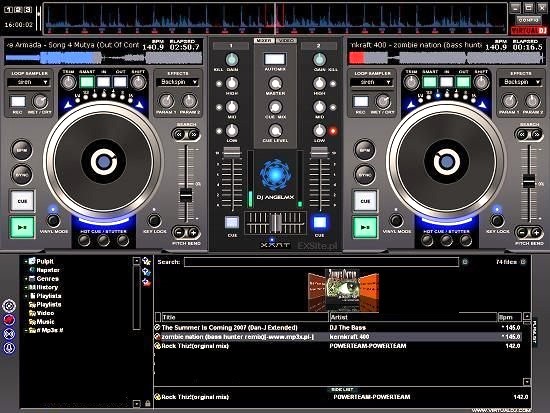Toggle right deck key lock knob
The width and height of the screenshot is (550, 413).
point(497,221)
